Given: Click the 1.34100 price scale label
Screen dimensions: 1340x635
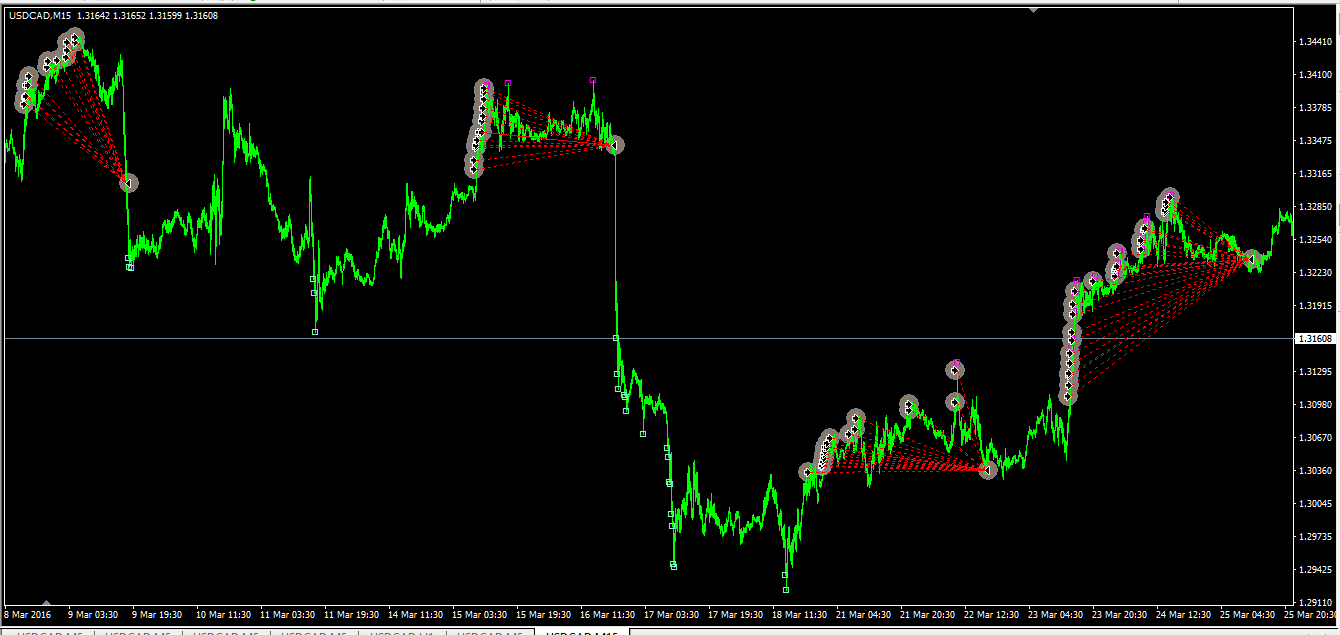Looking at the screenshot, I should (x=1315, y=75).
